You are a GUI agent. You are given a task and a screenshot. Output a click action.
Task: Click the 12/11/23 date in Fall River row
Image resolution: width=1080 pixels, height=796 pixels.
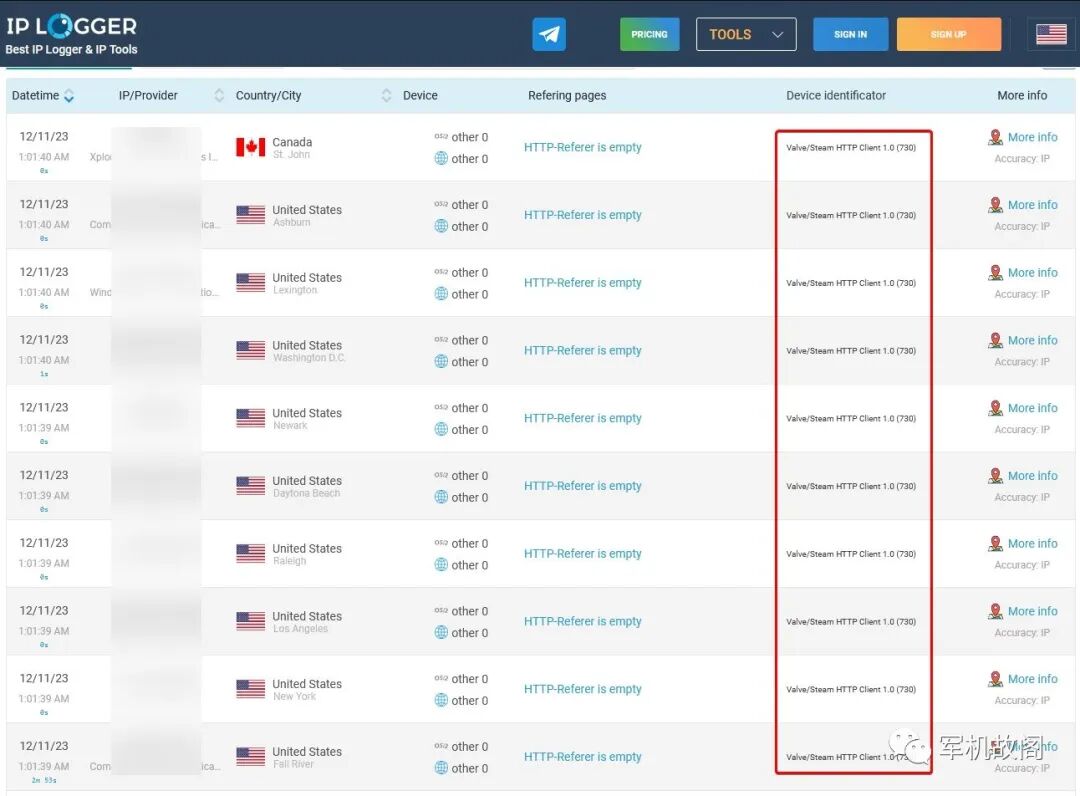(x=44, y=746)
